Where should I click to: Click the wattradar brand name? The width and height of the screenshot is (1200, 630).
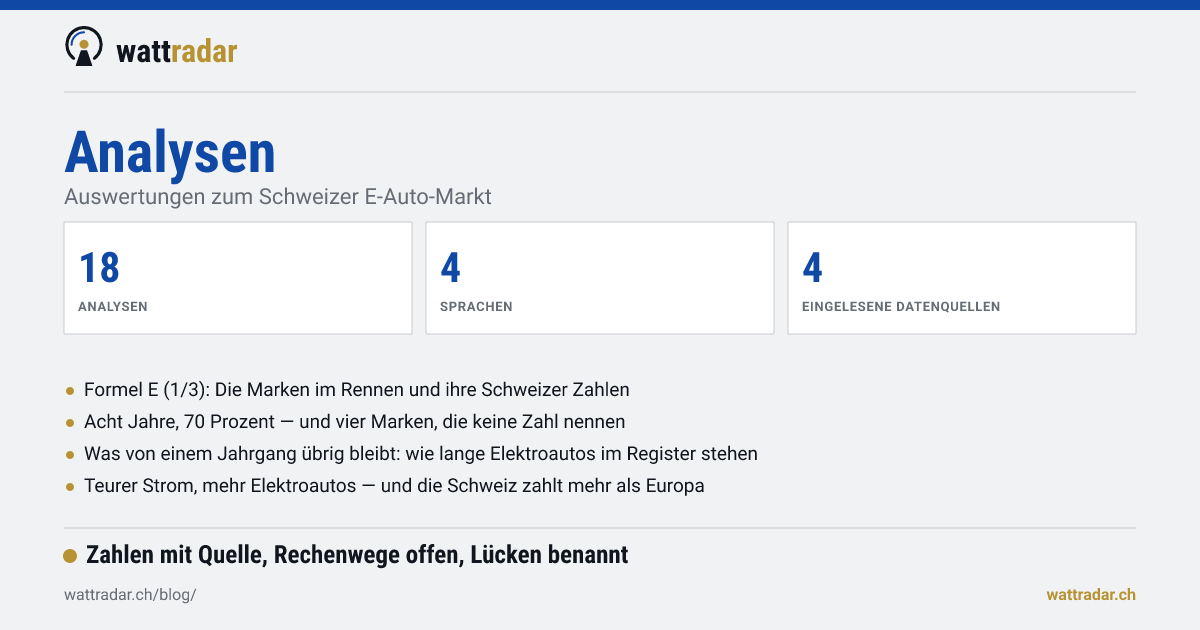177,50
